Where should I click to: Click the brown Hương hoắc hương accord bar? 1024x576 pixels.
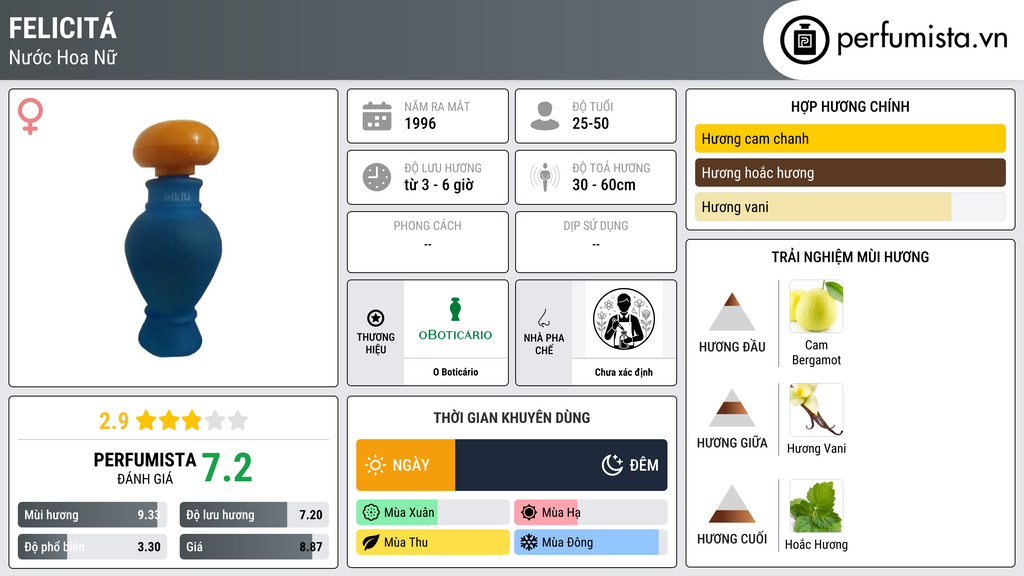[850, 172]
